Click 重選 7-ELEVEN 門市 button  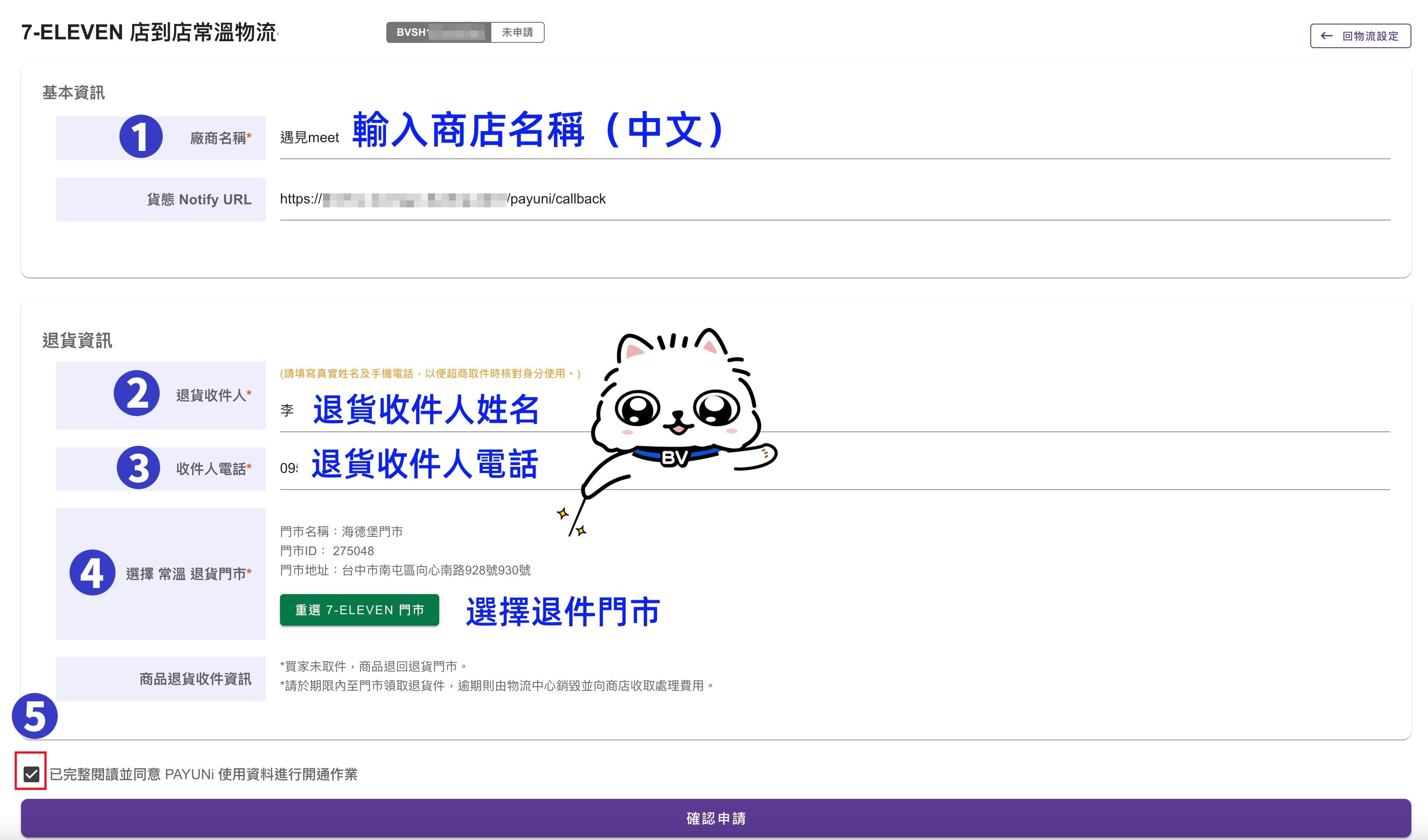coord(359,610)
